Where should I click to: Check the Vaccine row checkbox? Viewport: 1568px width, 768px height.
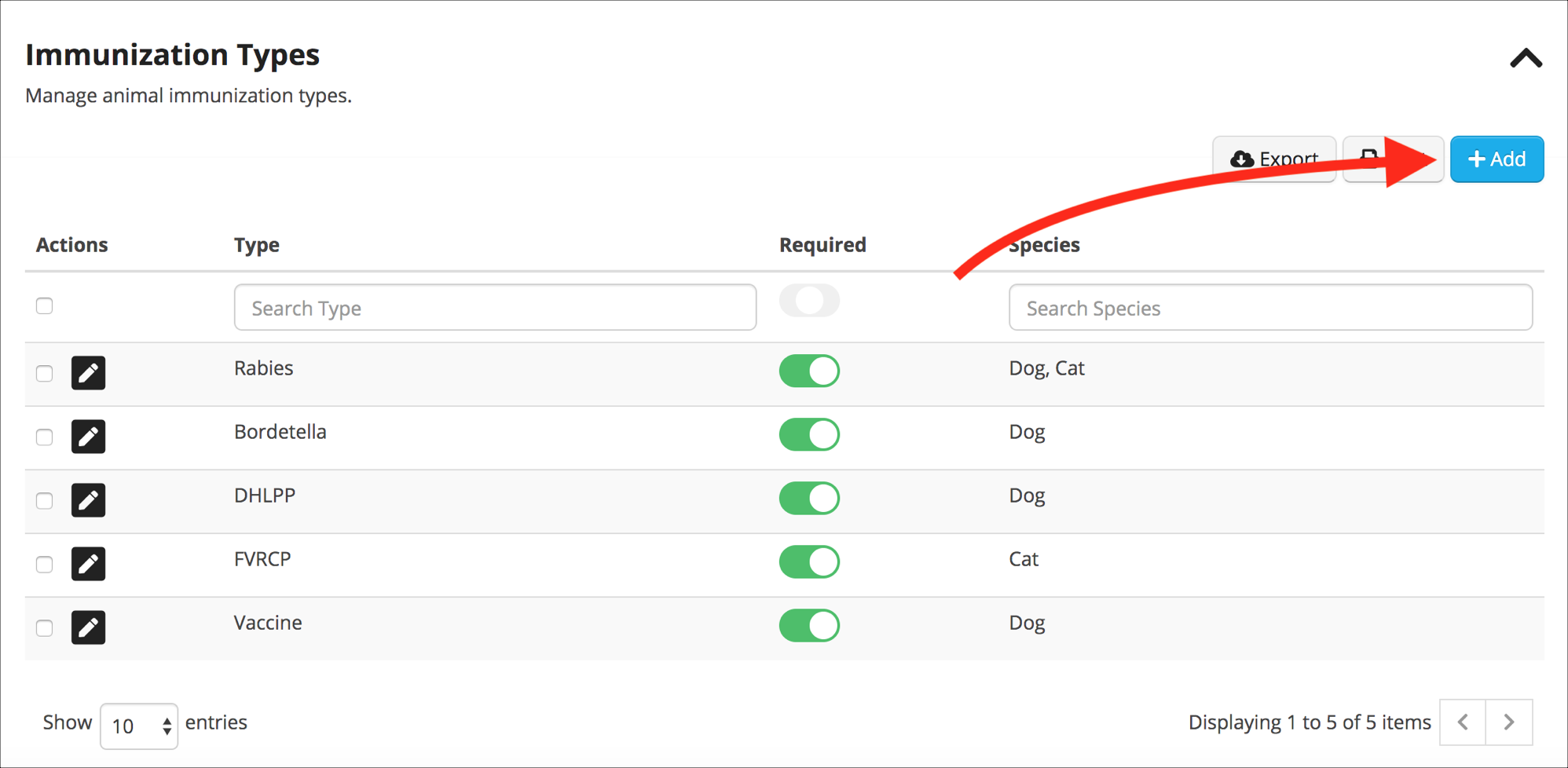pyautogui.click(x=45, y=627)
